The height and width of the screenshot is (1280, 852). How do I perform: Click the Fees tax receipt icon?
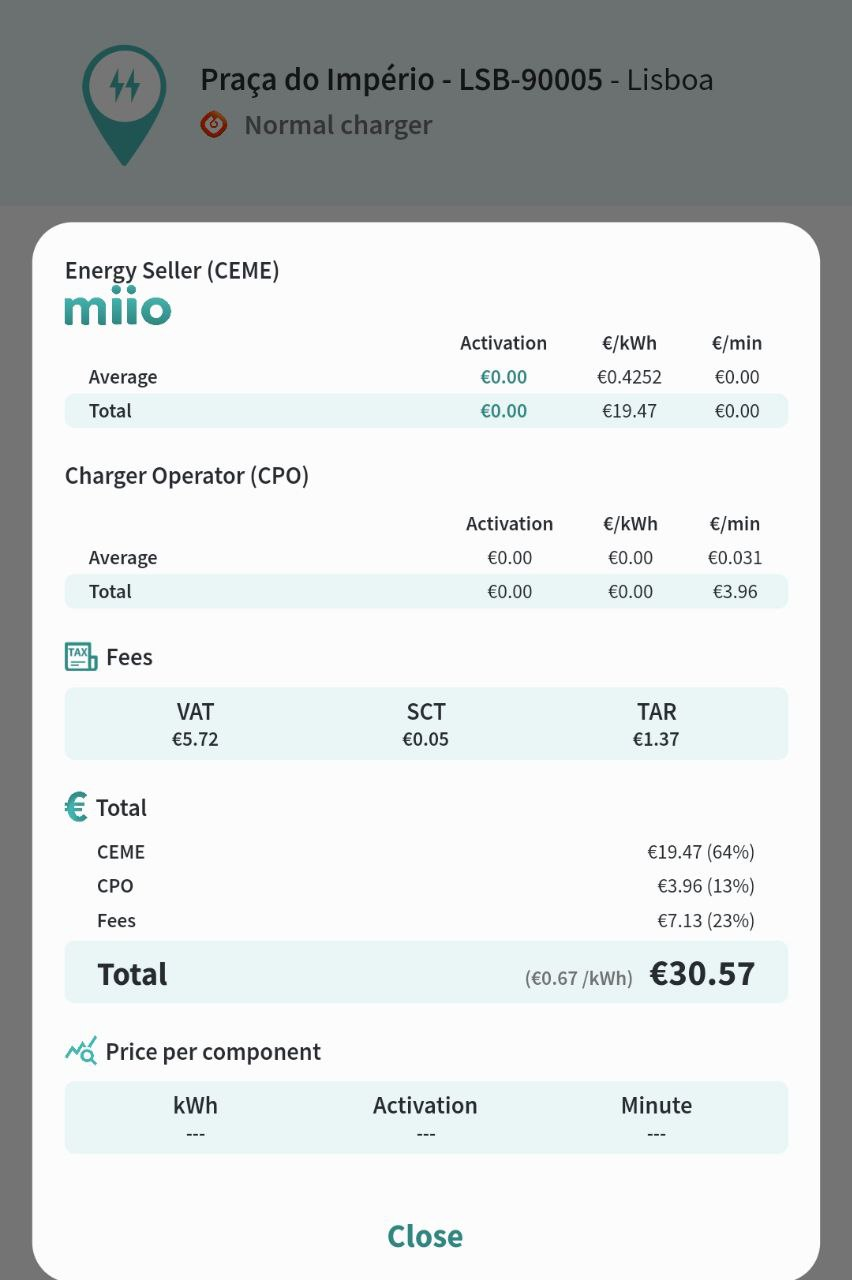81,657
